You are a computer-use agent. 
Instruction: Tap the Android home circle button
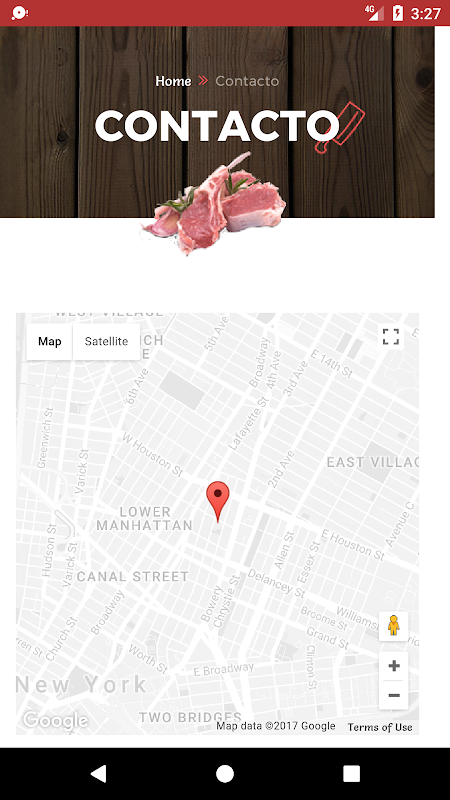coord(224,773)
